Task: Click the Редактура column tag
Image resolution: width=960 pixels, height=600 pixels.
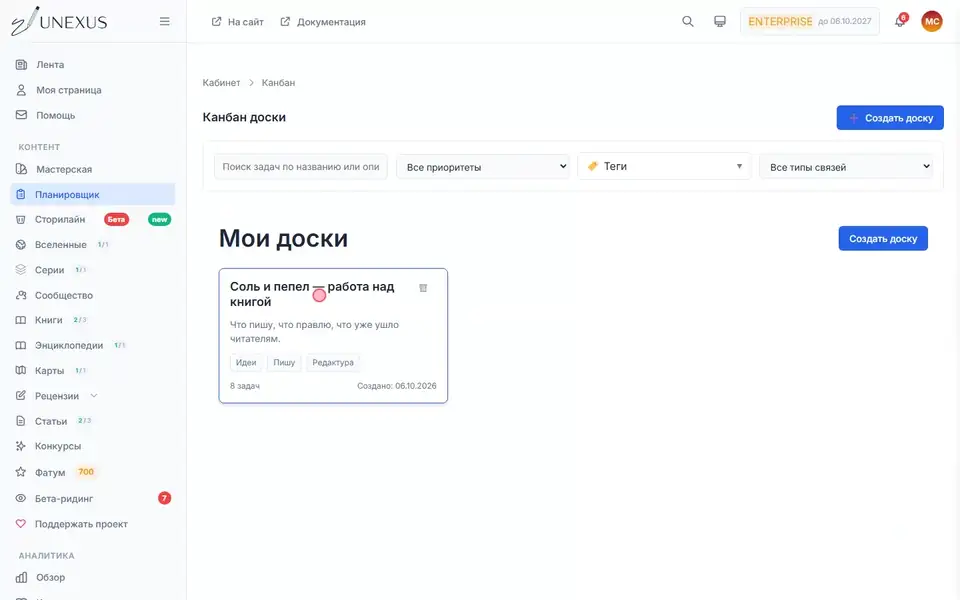Action: 333,362
